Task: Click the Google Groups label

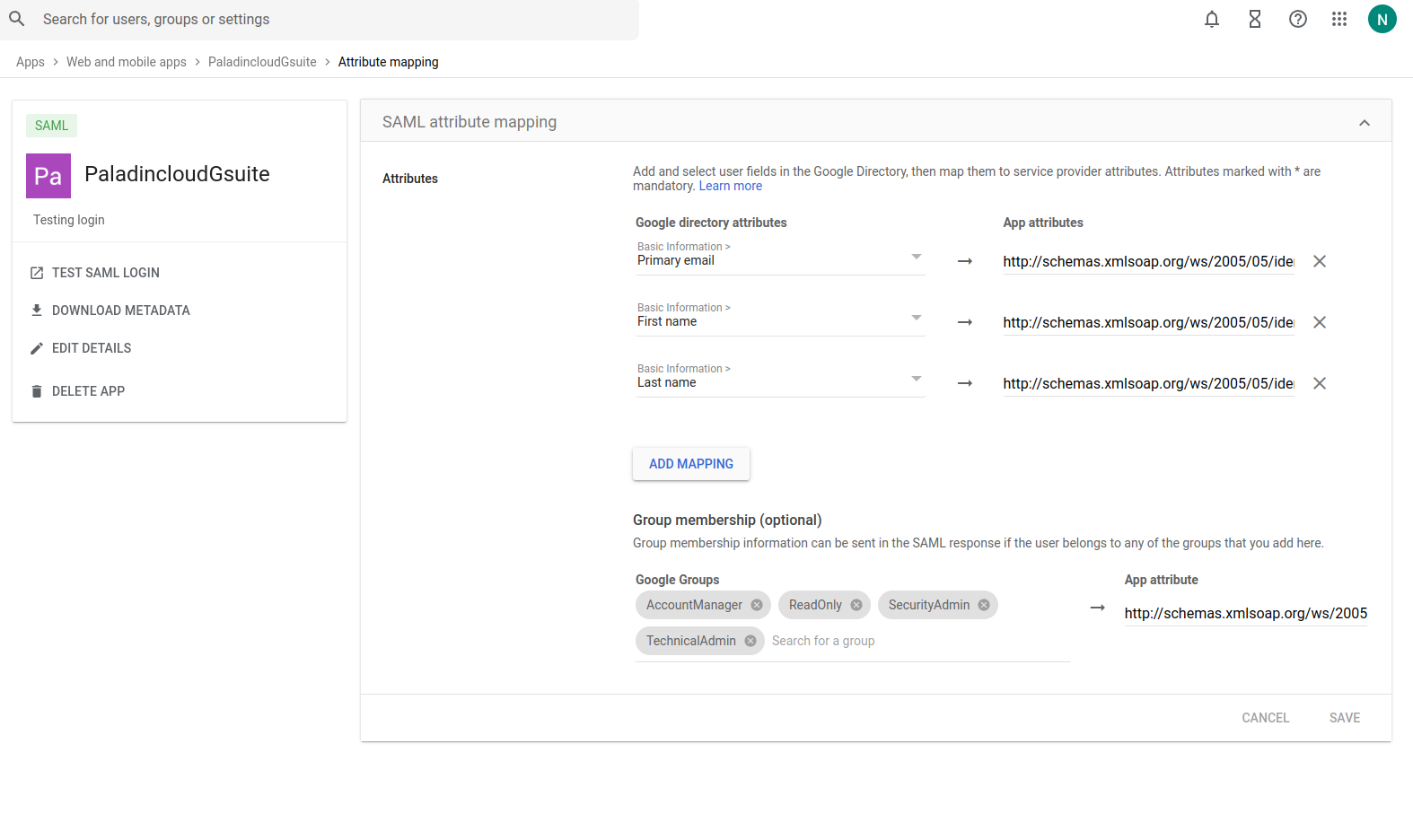Action: point(678,580)
